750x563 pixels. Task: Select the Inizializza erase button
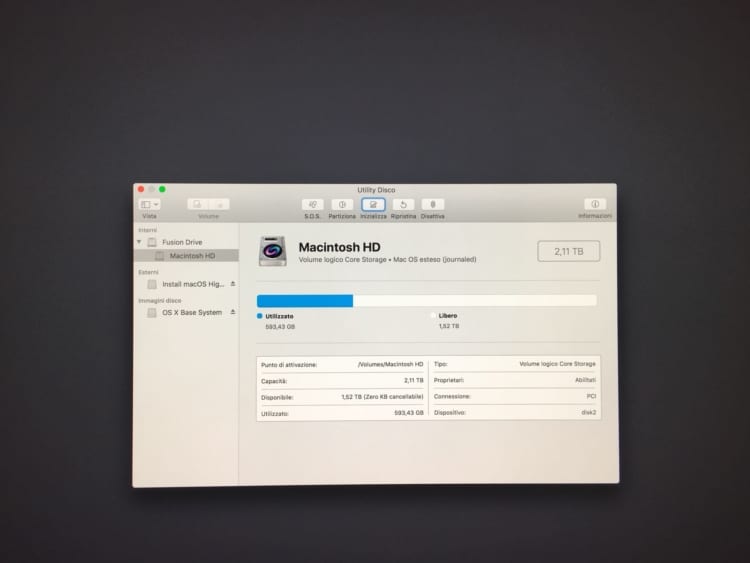(x=373, y=204)
